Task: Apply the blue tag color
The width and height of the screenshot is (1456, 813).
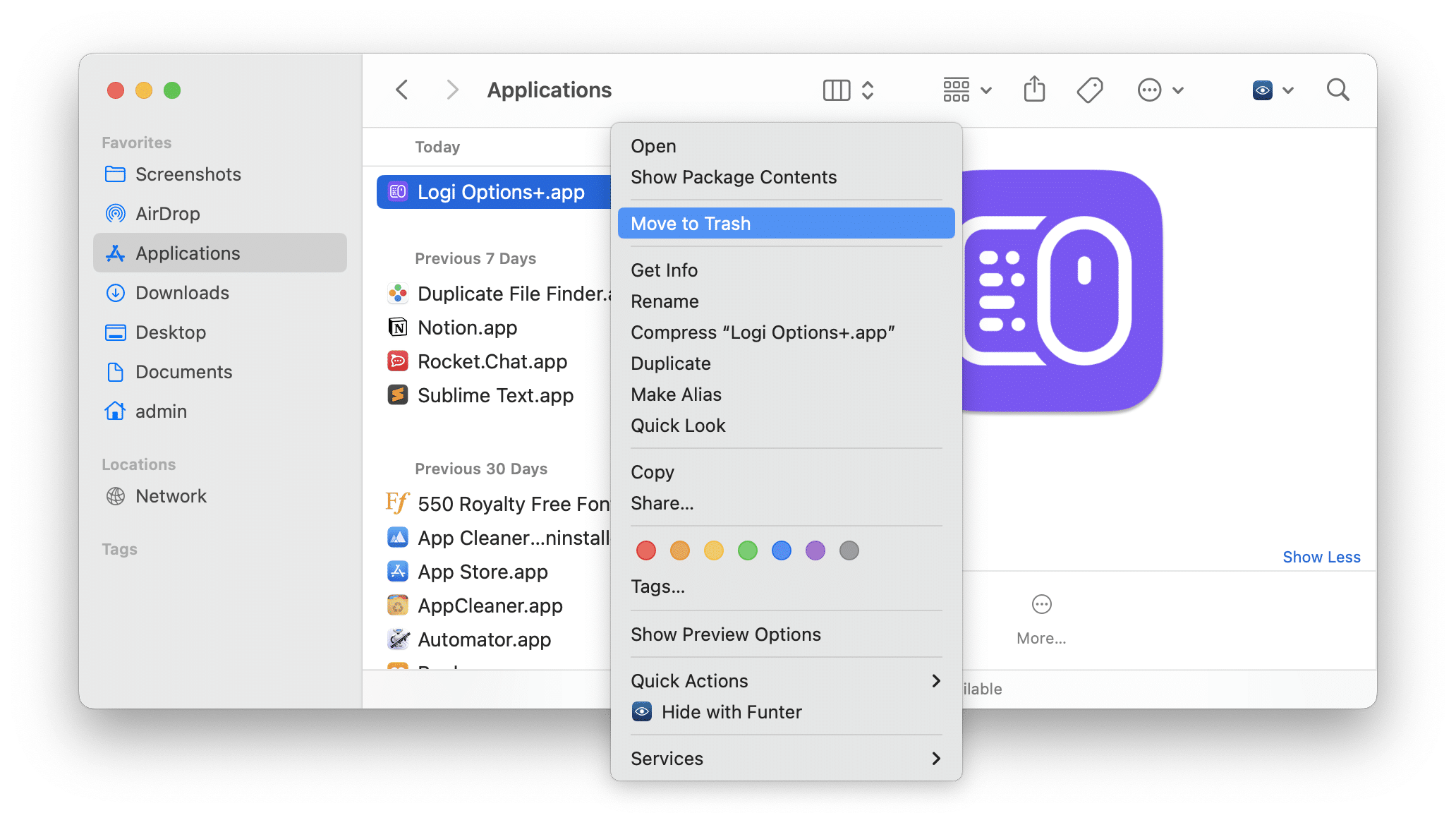Action: point(782,550)
